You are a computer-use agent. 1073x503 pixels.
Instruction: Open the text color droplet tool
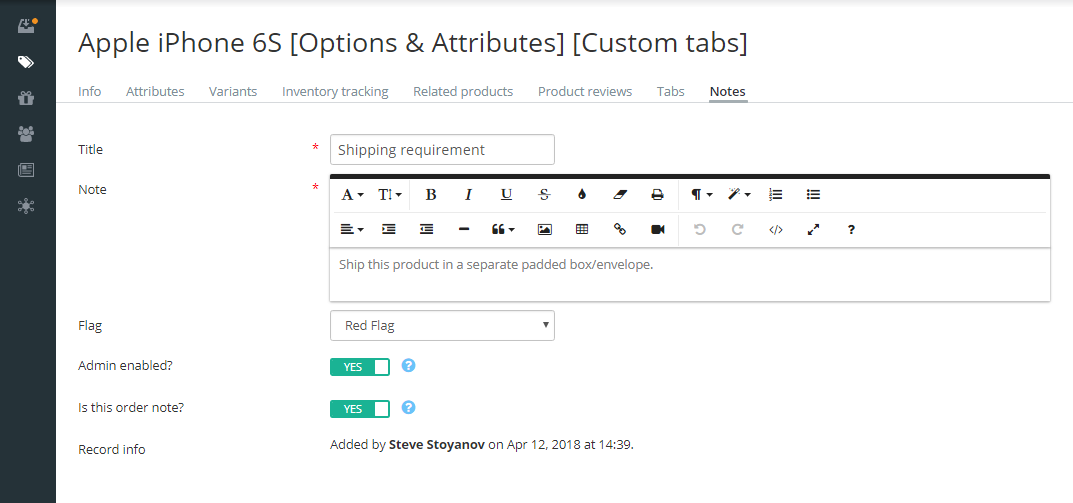582,195
